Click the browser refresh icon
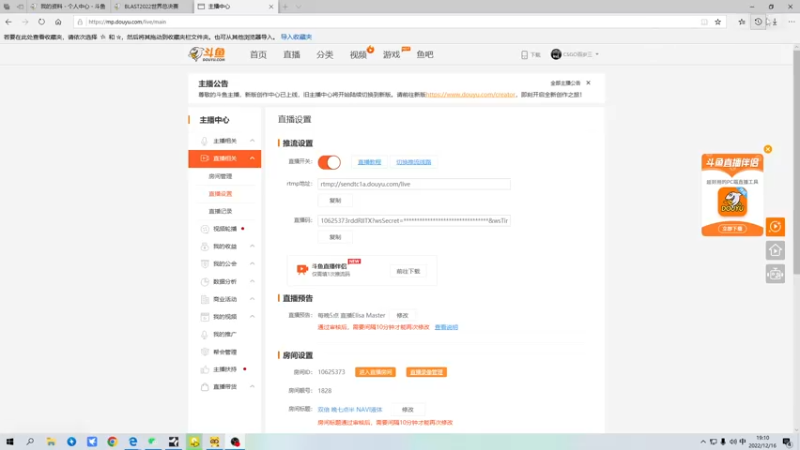This screenshot has height=450, width=800. 41,22
